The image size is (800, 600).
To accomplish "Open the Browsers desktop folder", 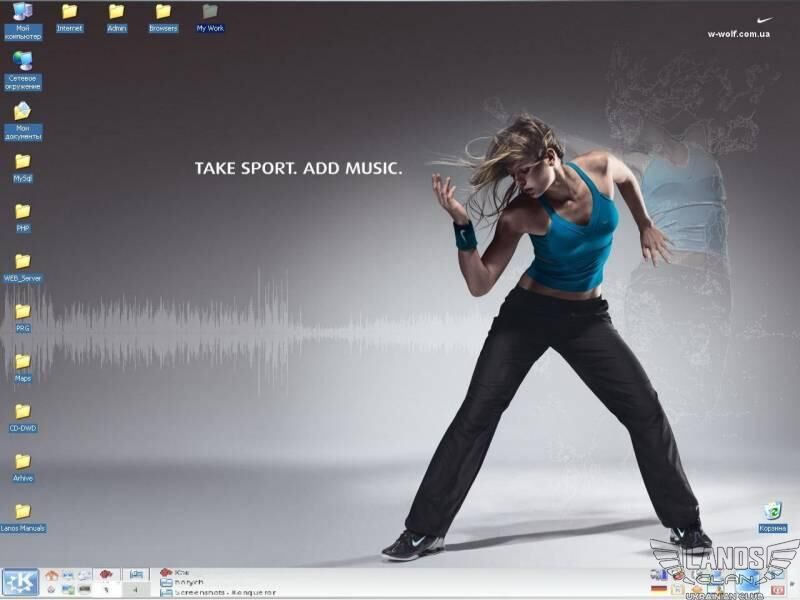I will (163, 12).
